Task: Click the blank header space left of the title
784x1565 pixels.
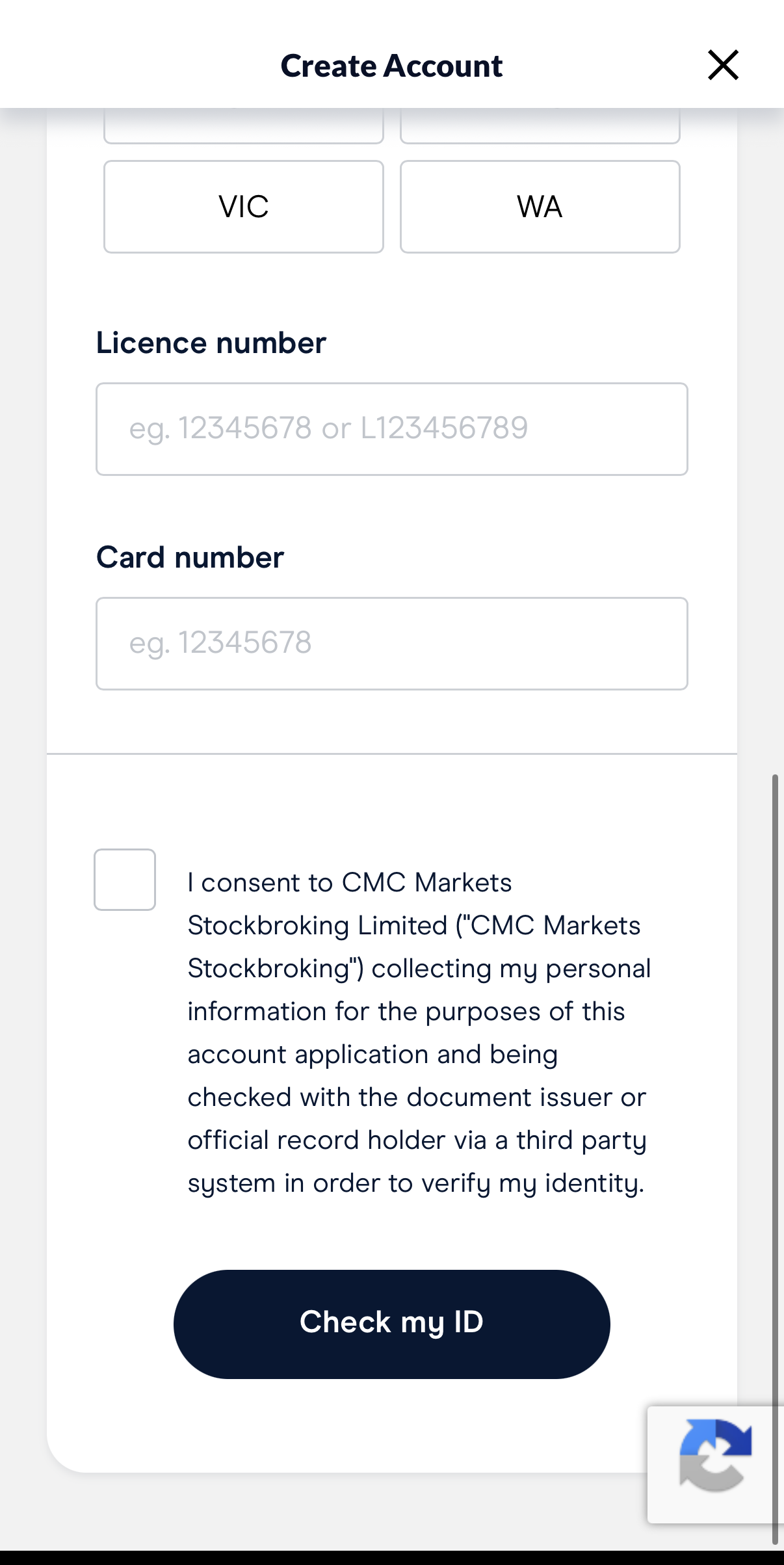Action: tap(130, 65)
